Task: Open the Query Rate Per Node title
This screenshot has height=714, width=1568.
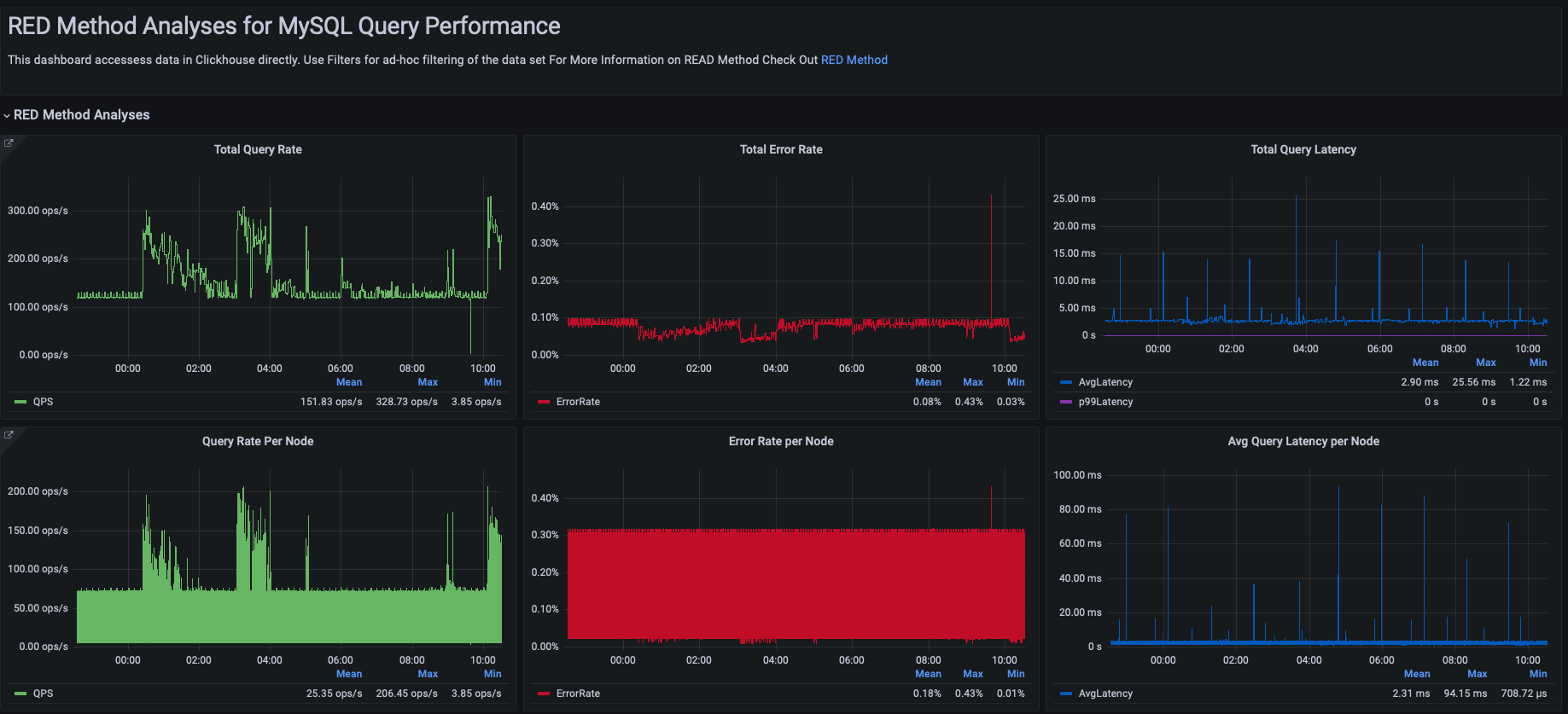Action: click(258, 441)
